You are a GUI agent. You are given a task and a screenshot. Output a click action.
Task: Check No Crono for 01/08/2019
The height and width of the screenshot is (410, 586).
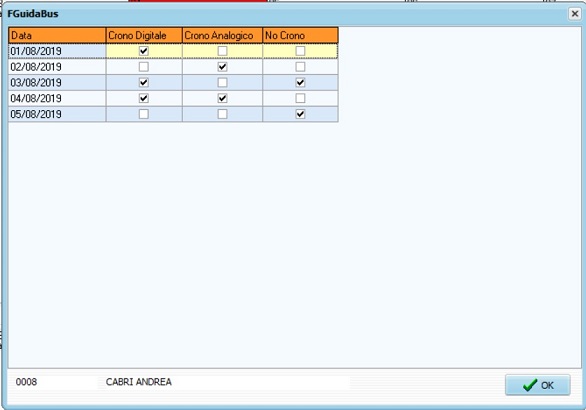(300, 51)
